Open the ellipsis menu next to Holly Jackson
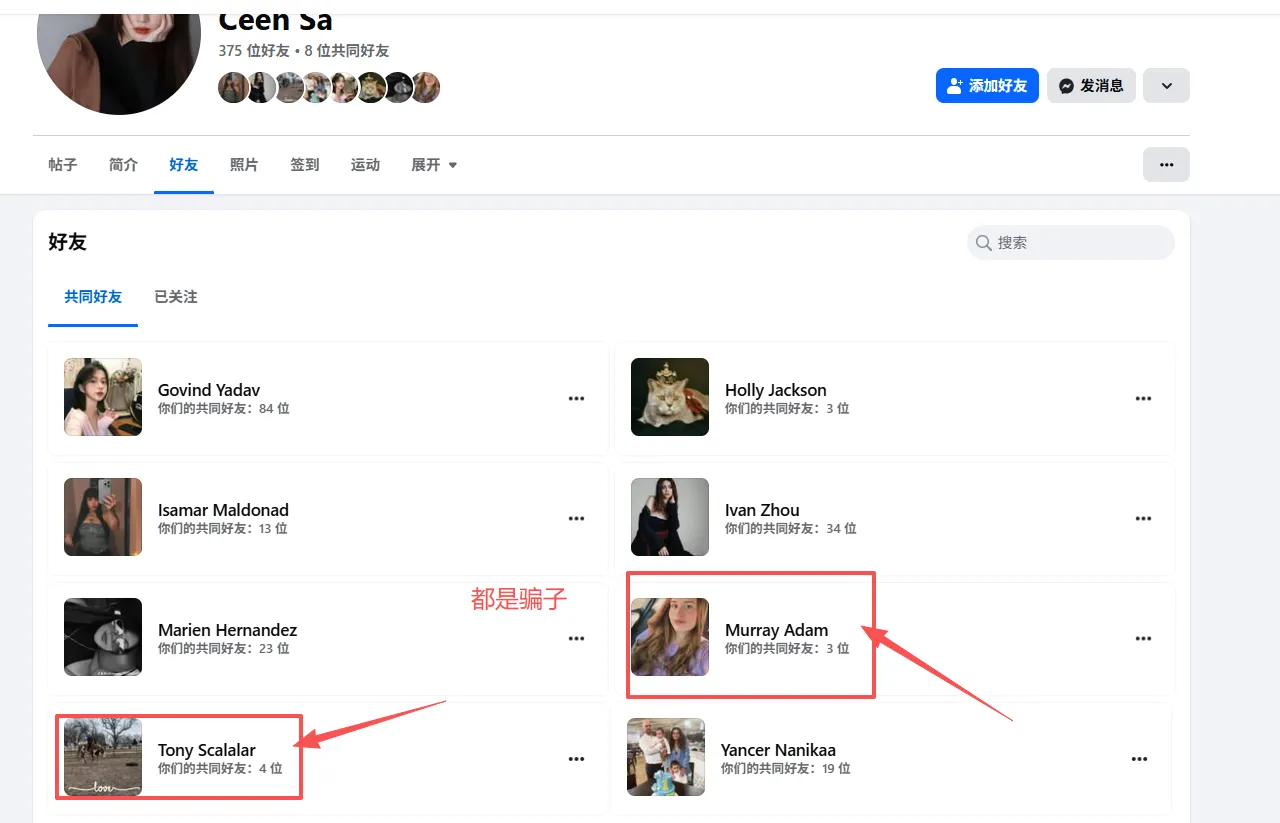This screenshot has width=1280, height=823. coord(1143,398)
